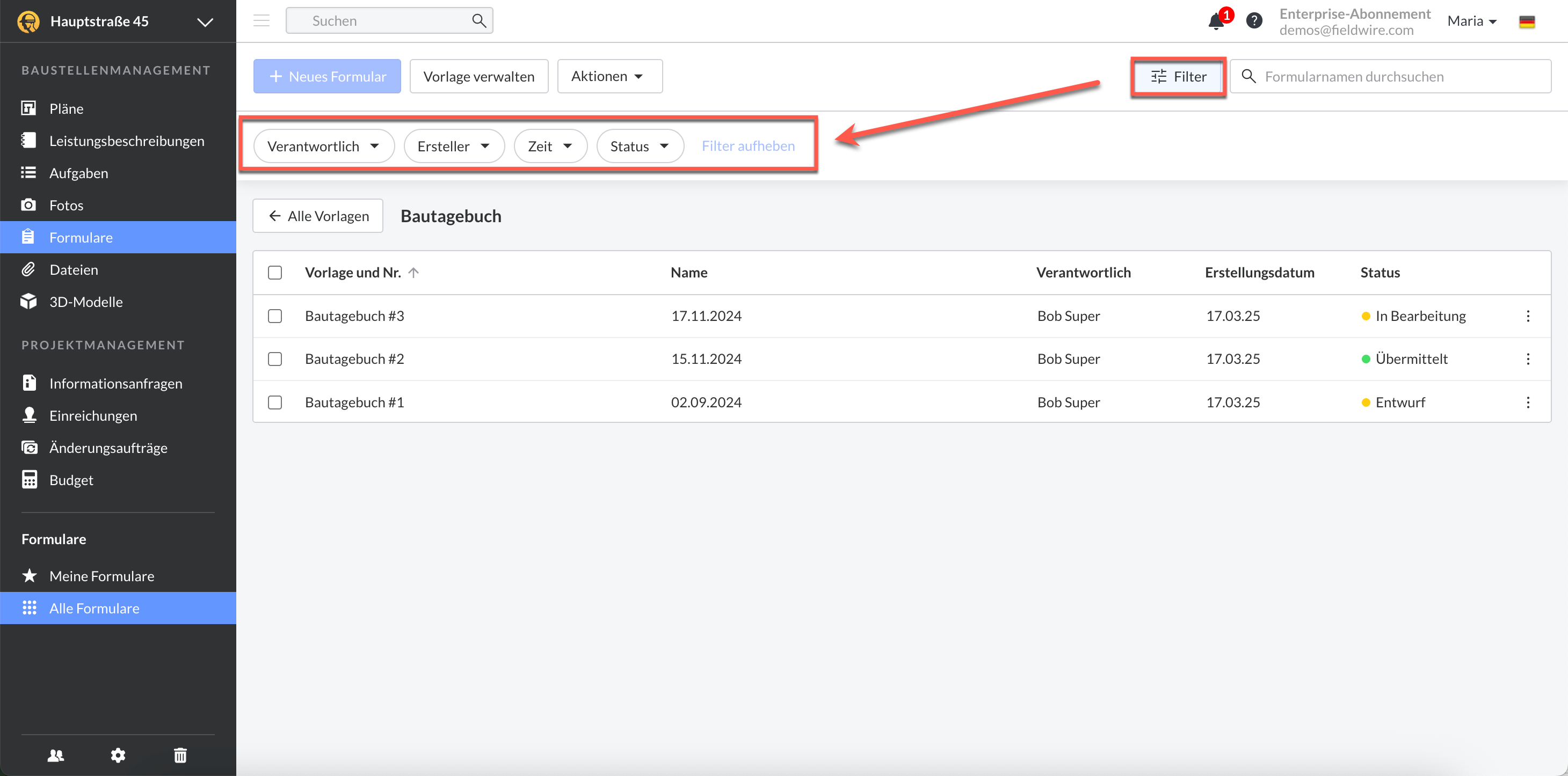
Task: Click the hamburger menu icon
Action: click(261, 21)
